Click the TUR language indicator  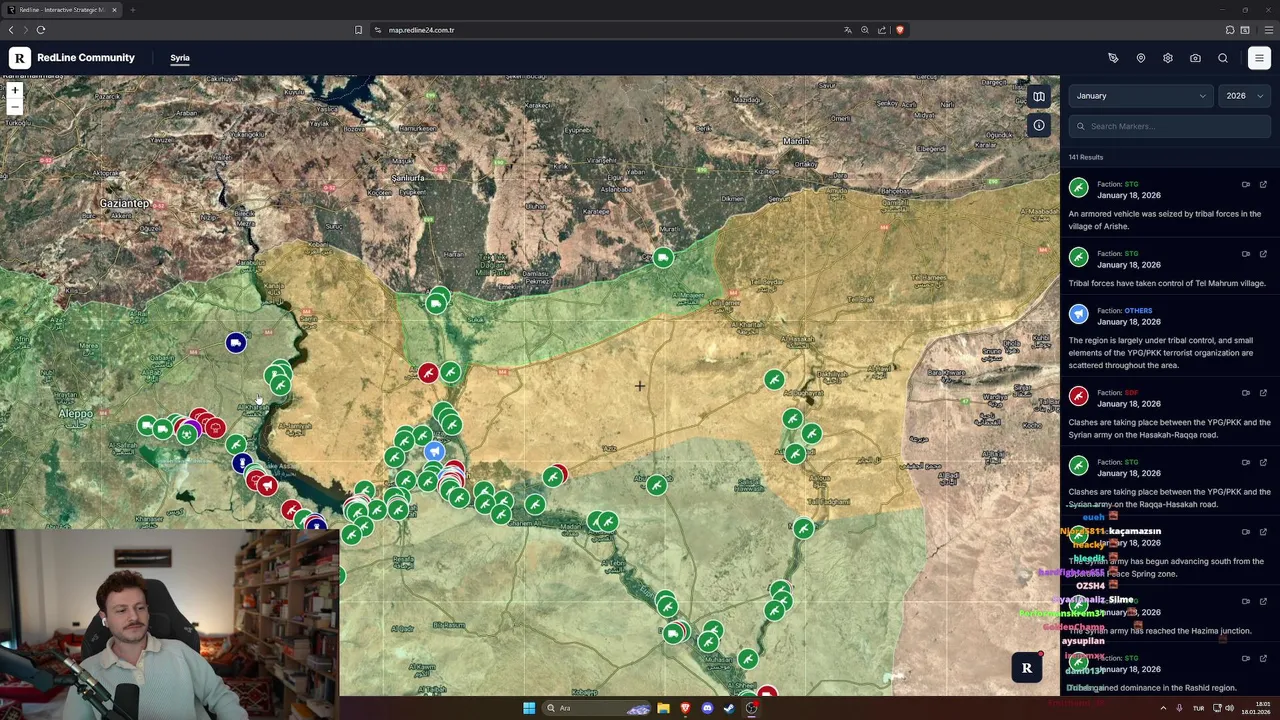(1198, 708)
